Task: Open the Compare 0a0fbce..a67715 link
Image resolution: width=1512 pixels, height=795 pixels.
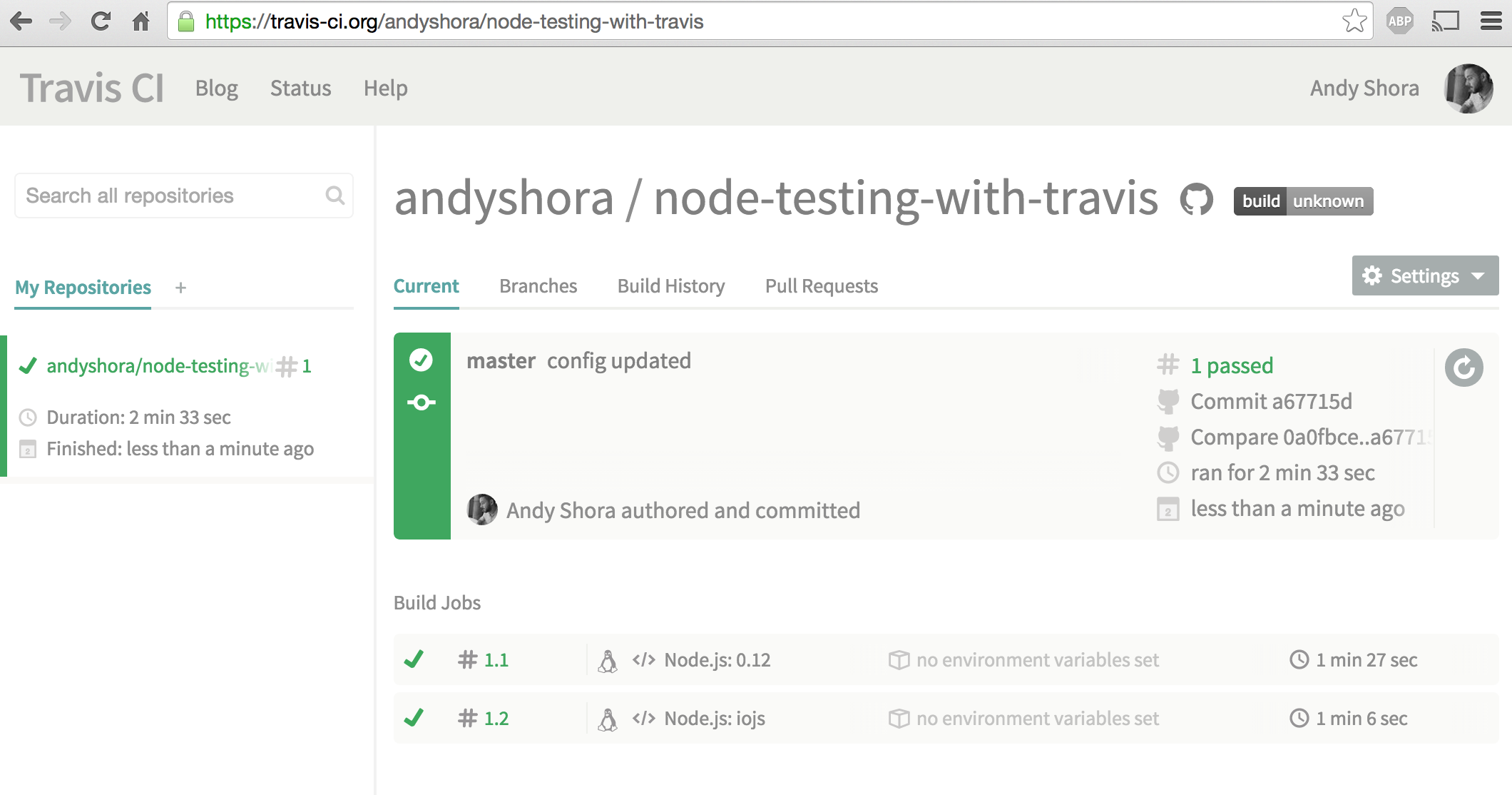Action: point(1310,437)
